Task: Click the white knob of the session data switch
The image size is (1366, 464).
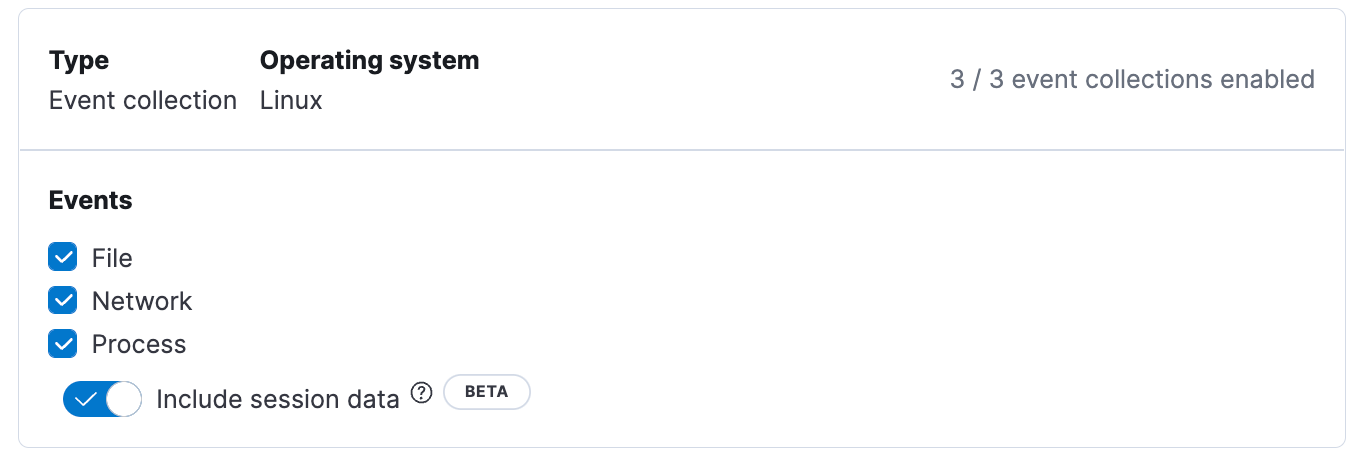Action: (x=123, y=399)
